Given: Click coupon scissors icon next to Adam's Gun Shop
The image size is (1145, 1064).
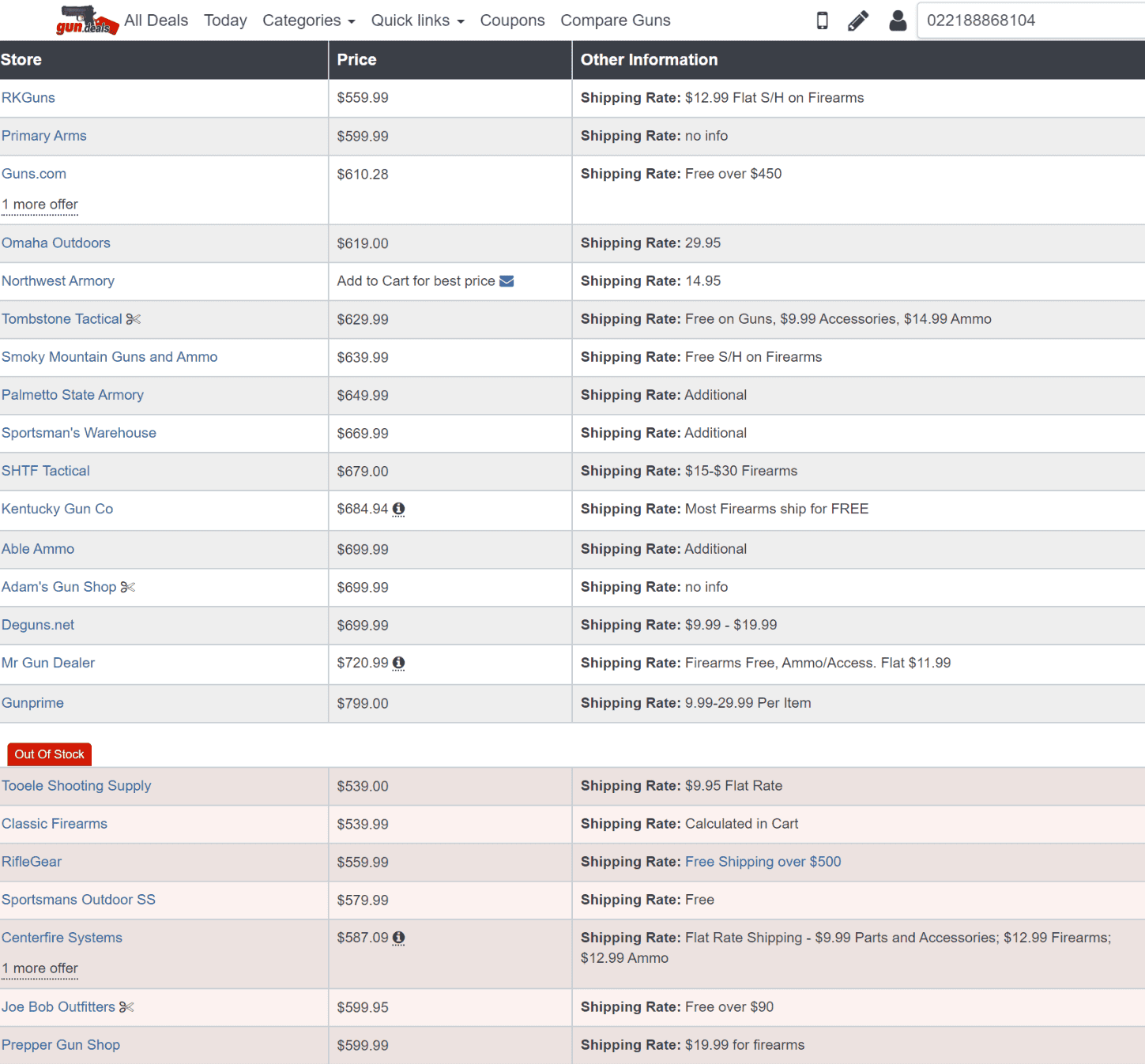Looking at the screenshot, I should pyautogui.click(x=128, y=587).
